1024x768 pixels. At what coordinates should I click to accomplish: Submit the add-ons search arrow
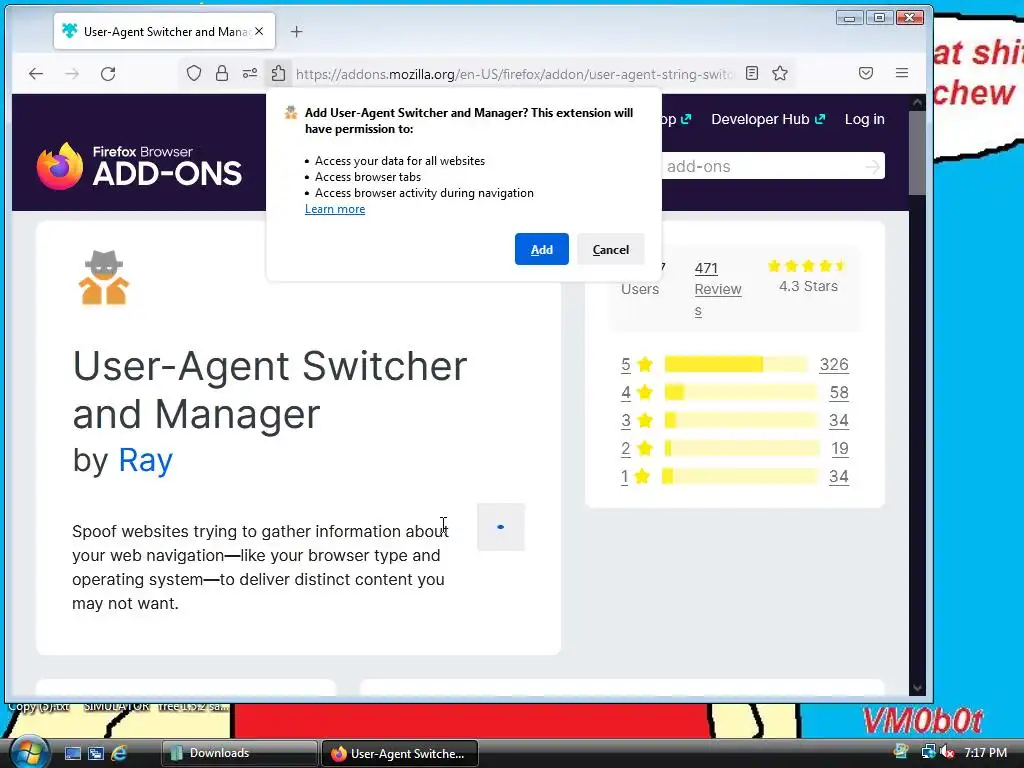[872, 167]
